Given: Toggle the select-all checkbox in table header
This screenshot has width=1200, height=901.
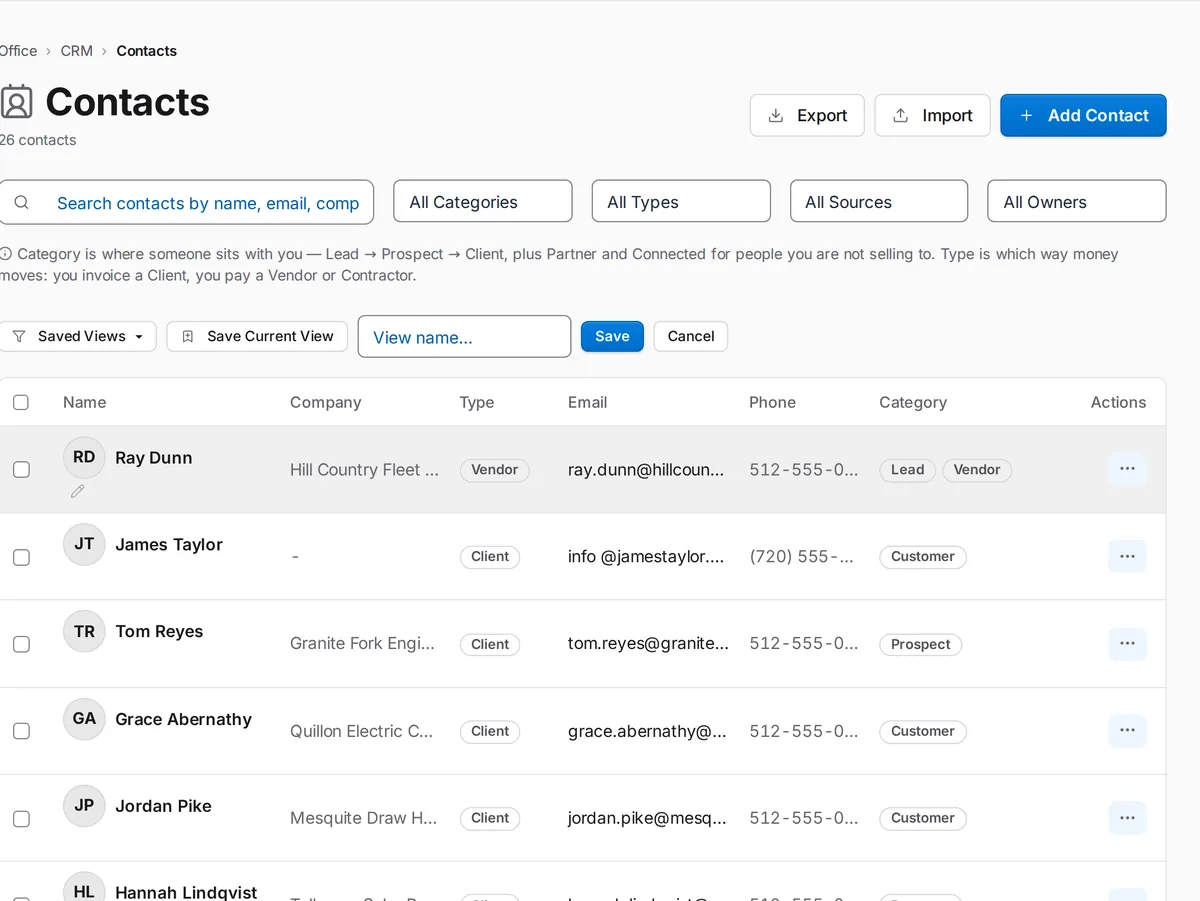Looking at the screenshot, I should tap(21, 402).
